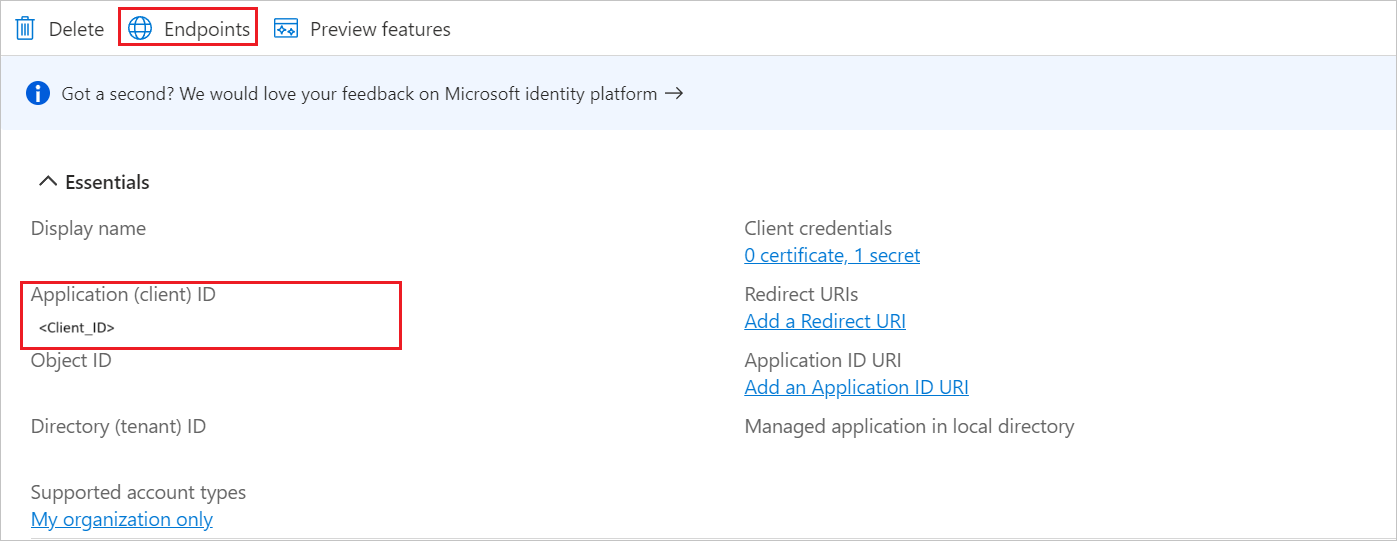Click the Preview features icon
The image size is (1397, 541).
coord(286,28)
